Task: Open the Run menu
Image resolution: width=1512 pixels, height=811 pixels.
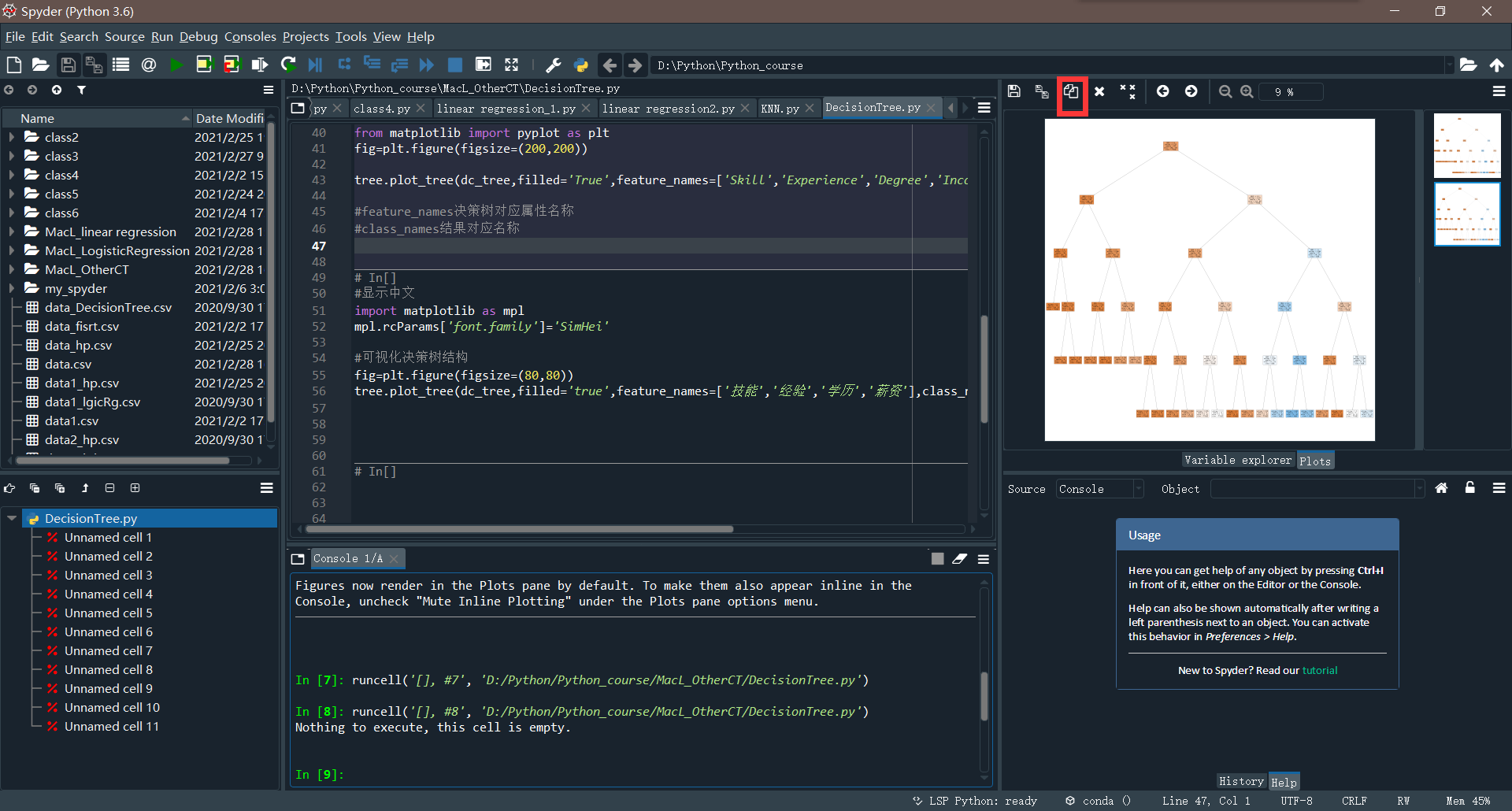Action: (161, 36)
